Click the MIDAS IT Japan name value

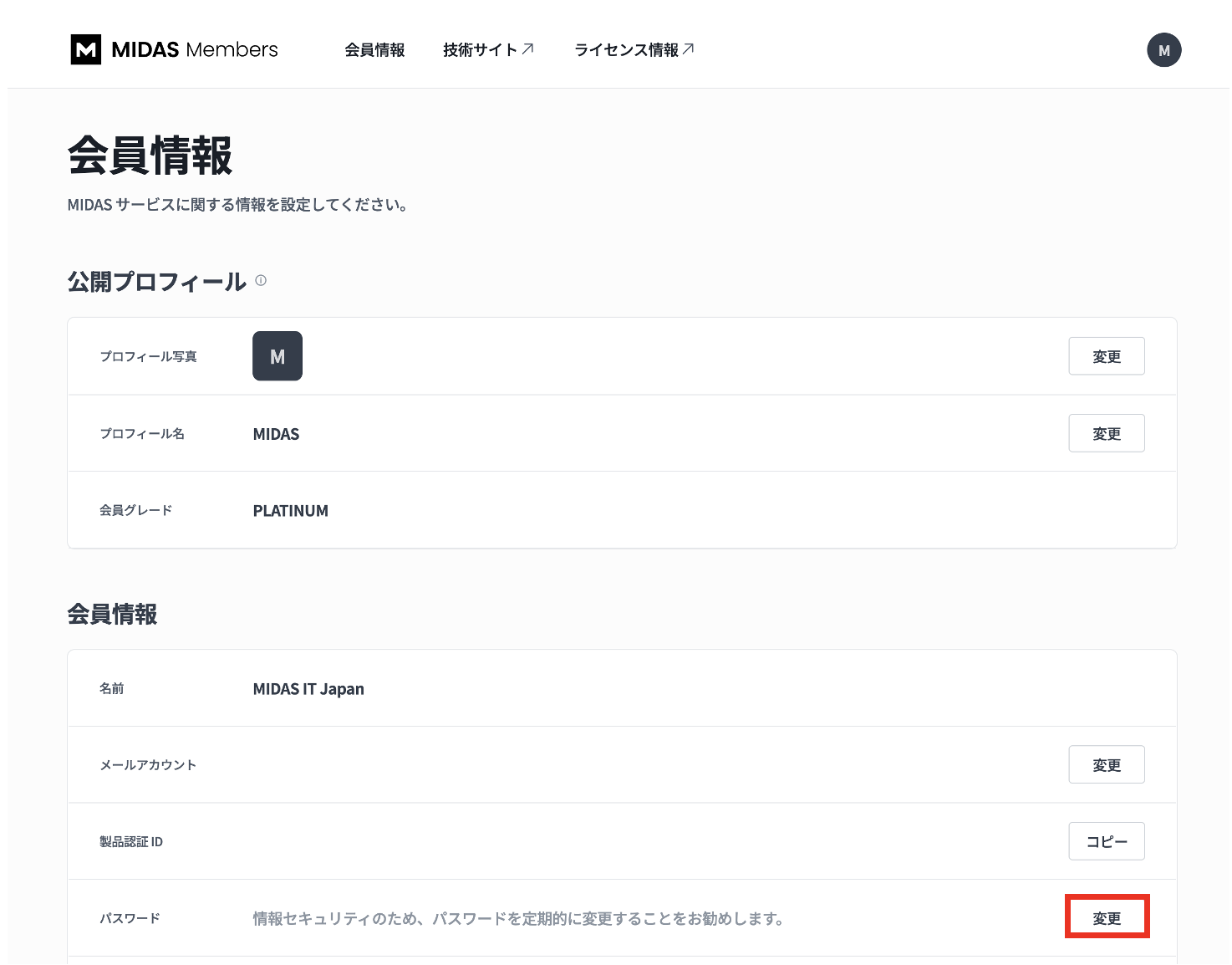(308, 689)
